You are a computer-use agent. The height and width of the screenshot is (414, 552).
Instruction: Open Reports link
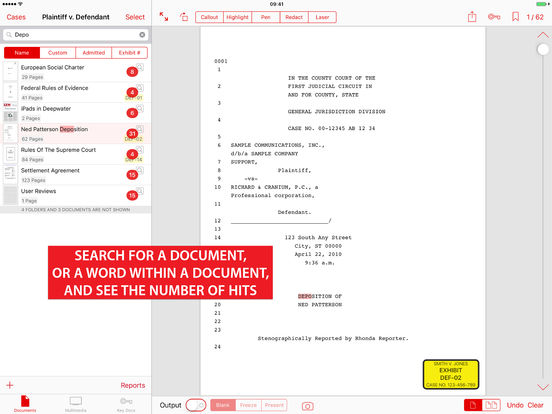pyautogui.click(x=133, y=385)
